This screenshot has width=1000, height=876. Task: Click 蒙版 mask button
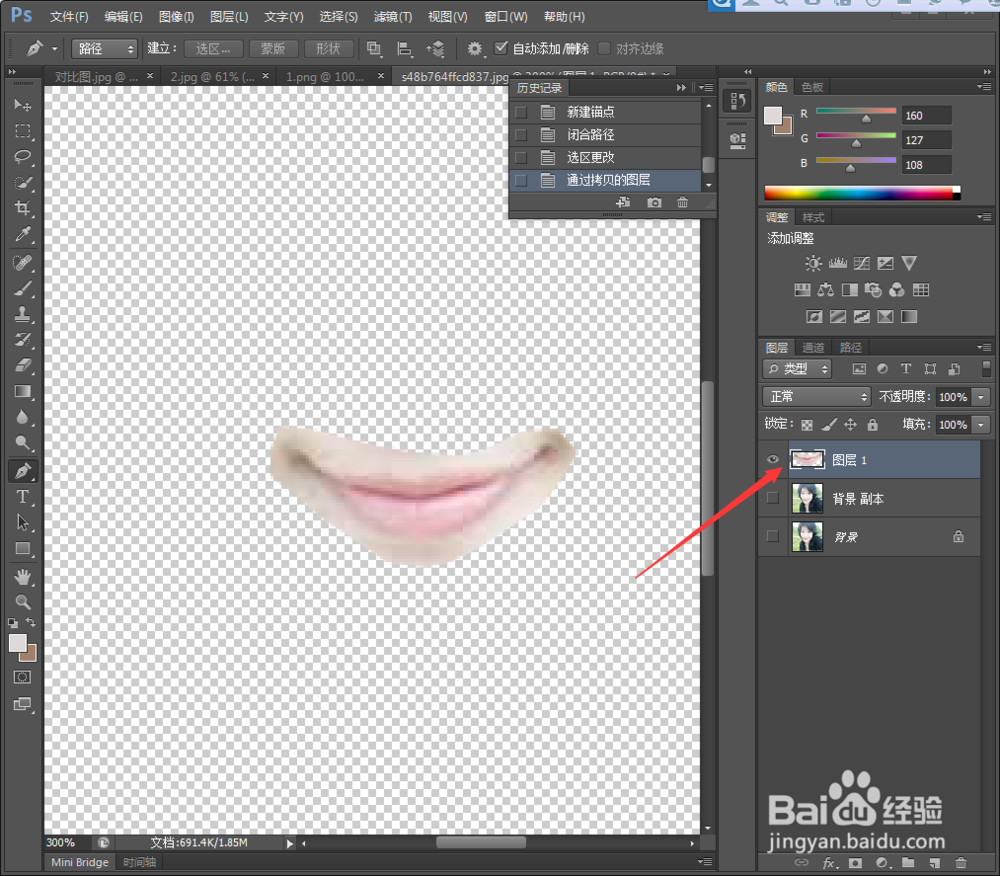pyautogui.click(x=273, y=48)
